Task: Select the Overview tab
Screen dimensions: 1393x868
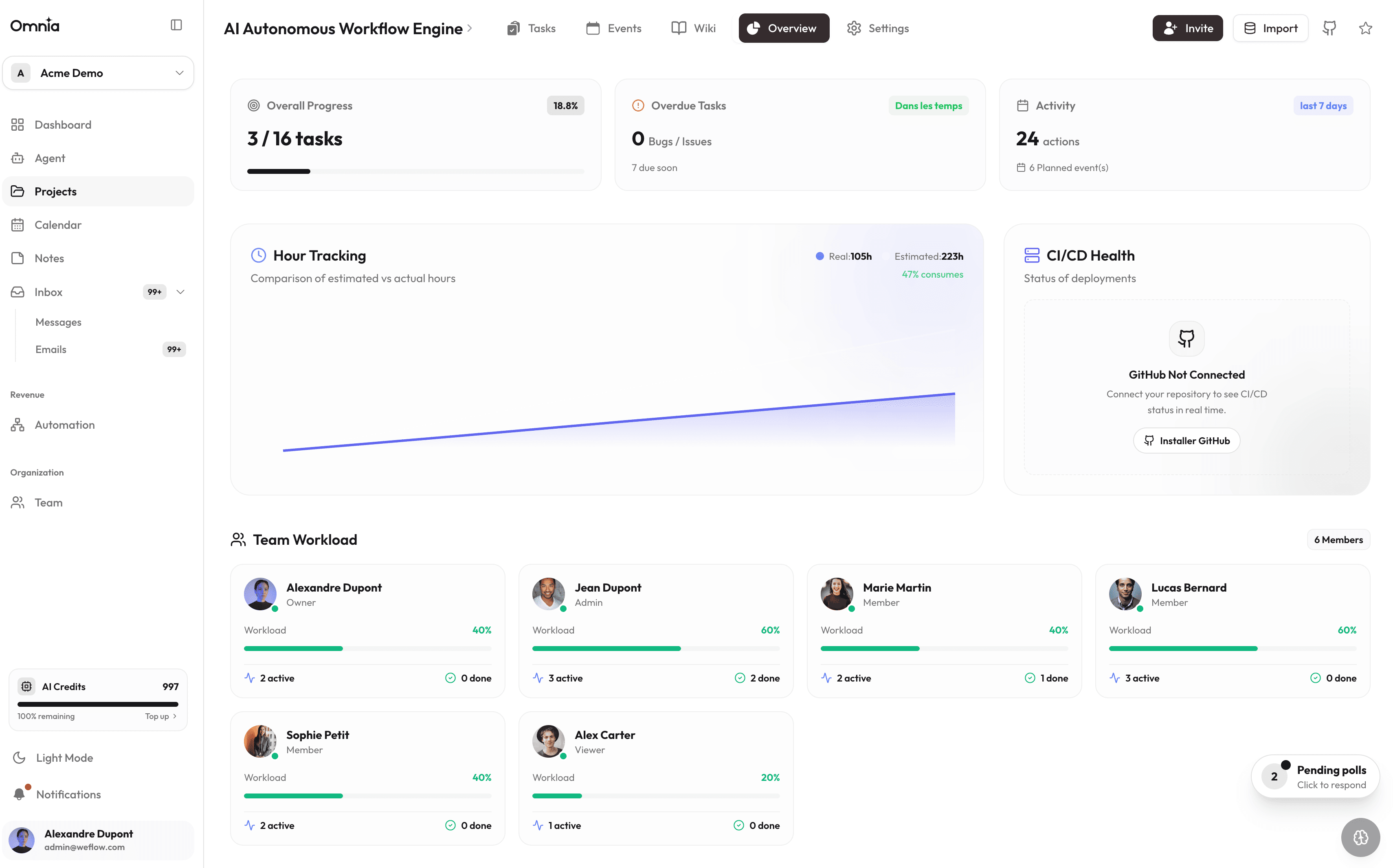Action: [784, 28]
